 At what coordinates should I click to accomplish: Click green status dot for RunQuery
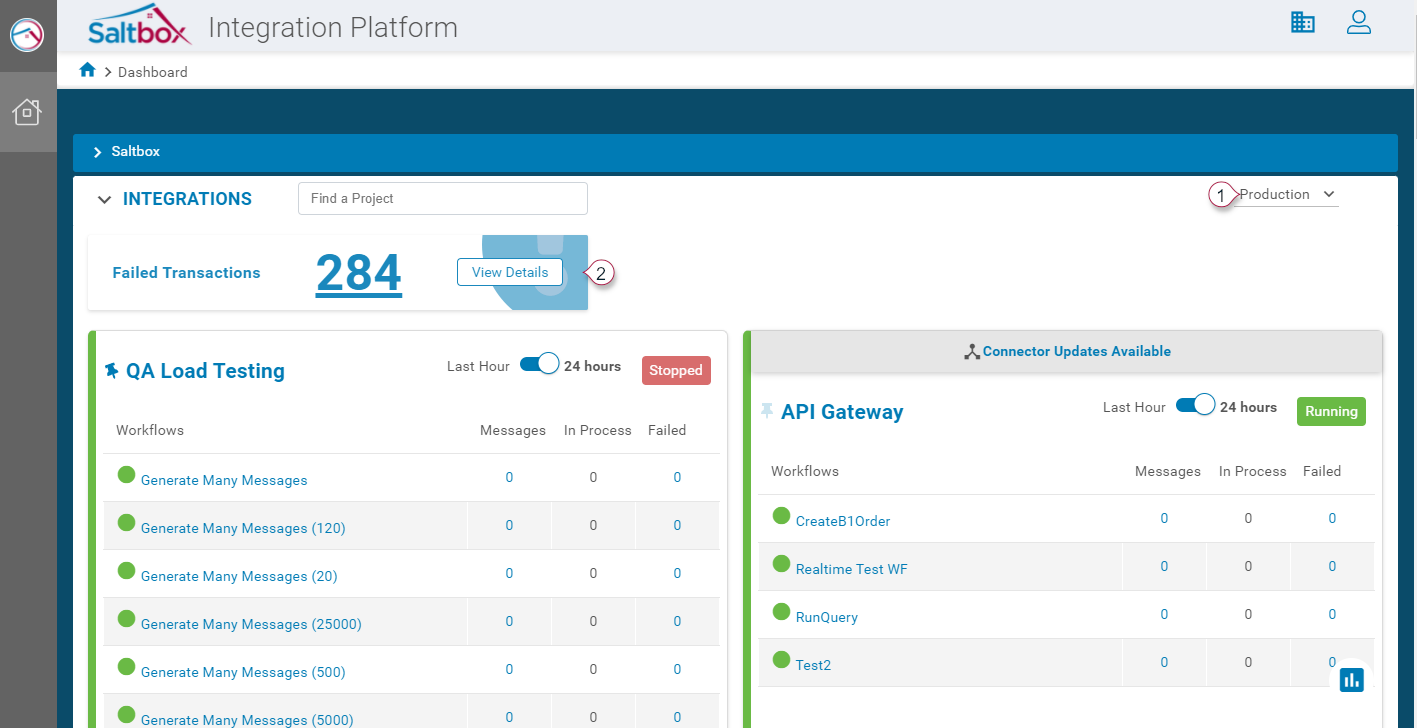781,611
